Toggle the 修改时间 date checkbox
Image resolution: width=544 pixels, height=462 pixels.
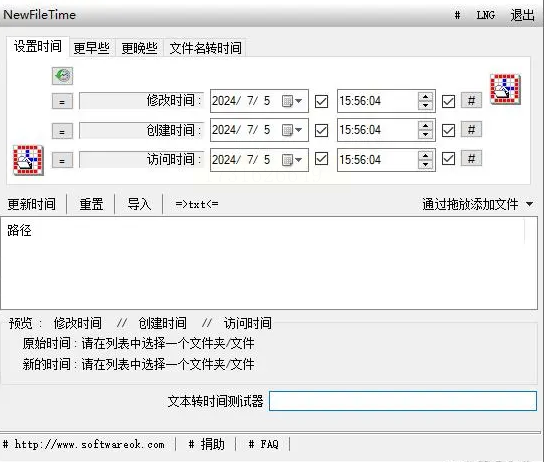(321, 101)
